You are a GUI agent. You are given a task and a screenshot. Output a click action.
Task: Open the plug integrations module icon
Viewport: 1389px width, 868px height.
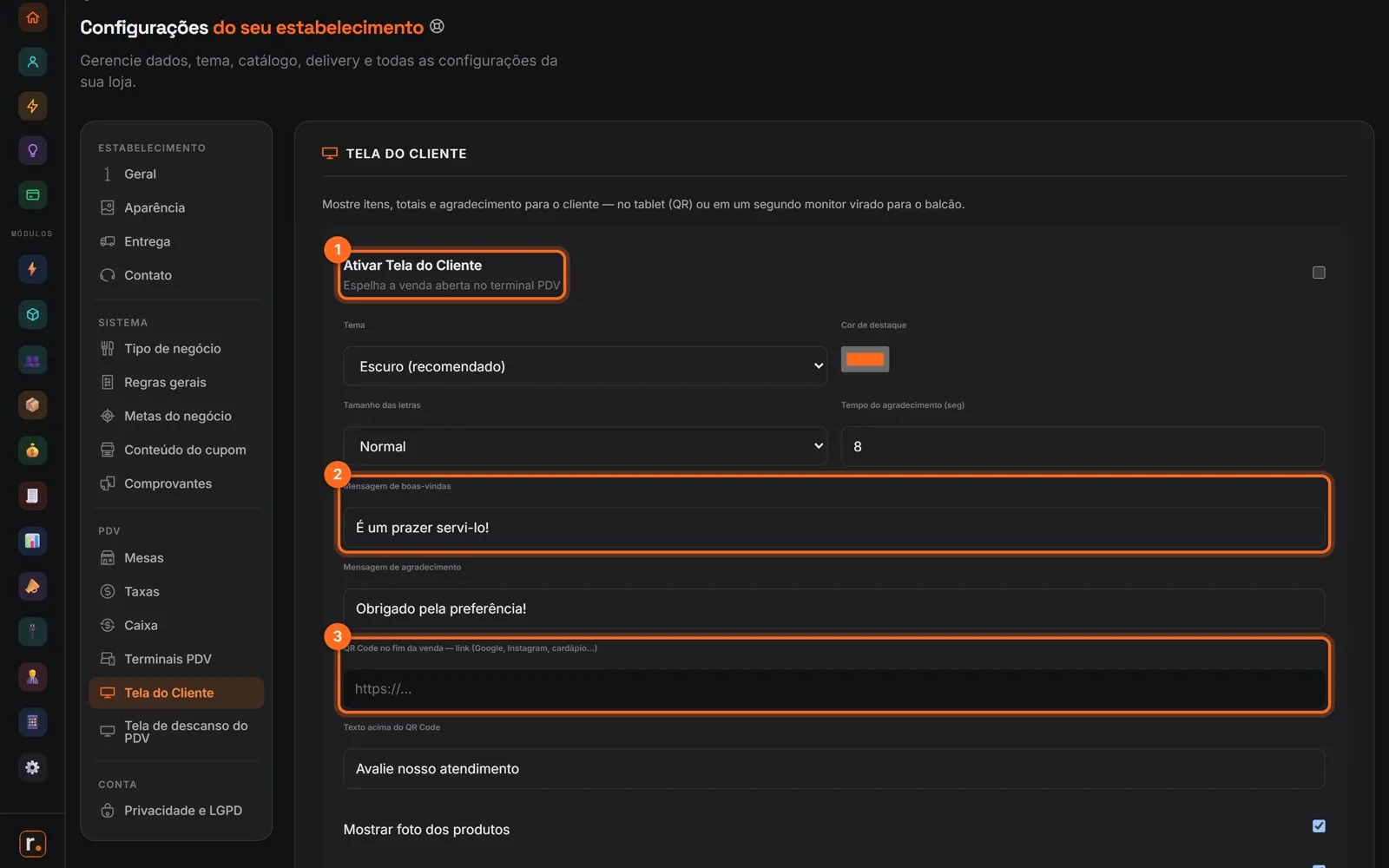[x=32, y=632]
